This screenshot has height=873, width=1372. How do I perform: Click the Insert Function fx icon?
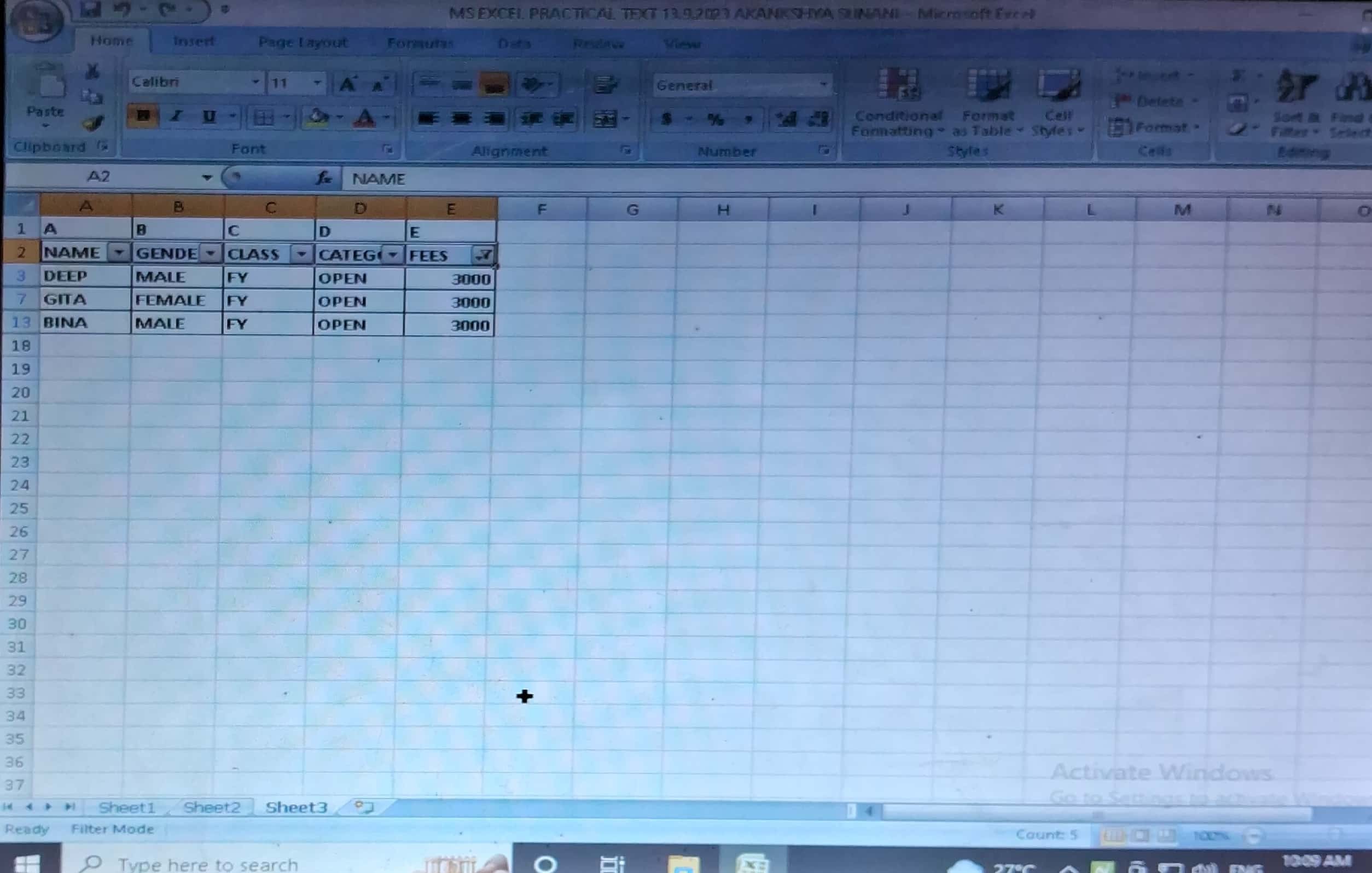324,178
